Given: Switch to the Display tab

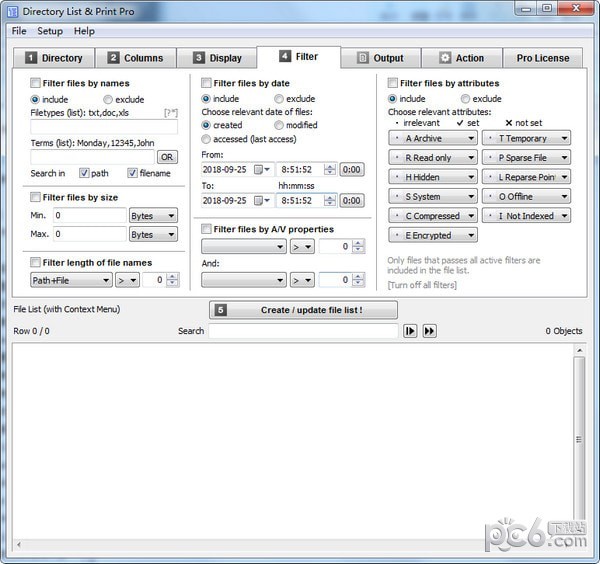Looking at the screenshot, I should click(x=217, y=58).
